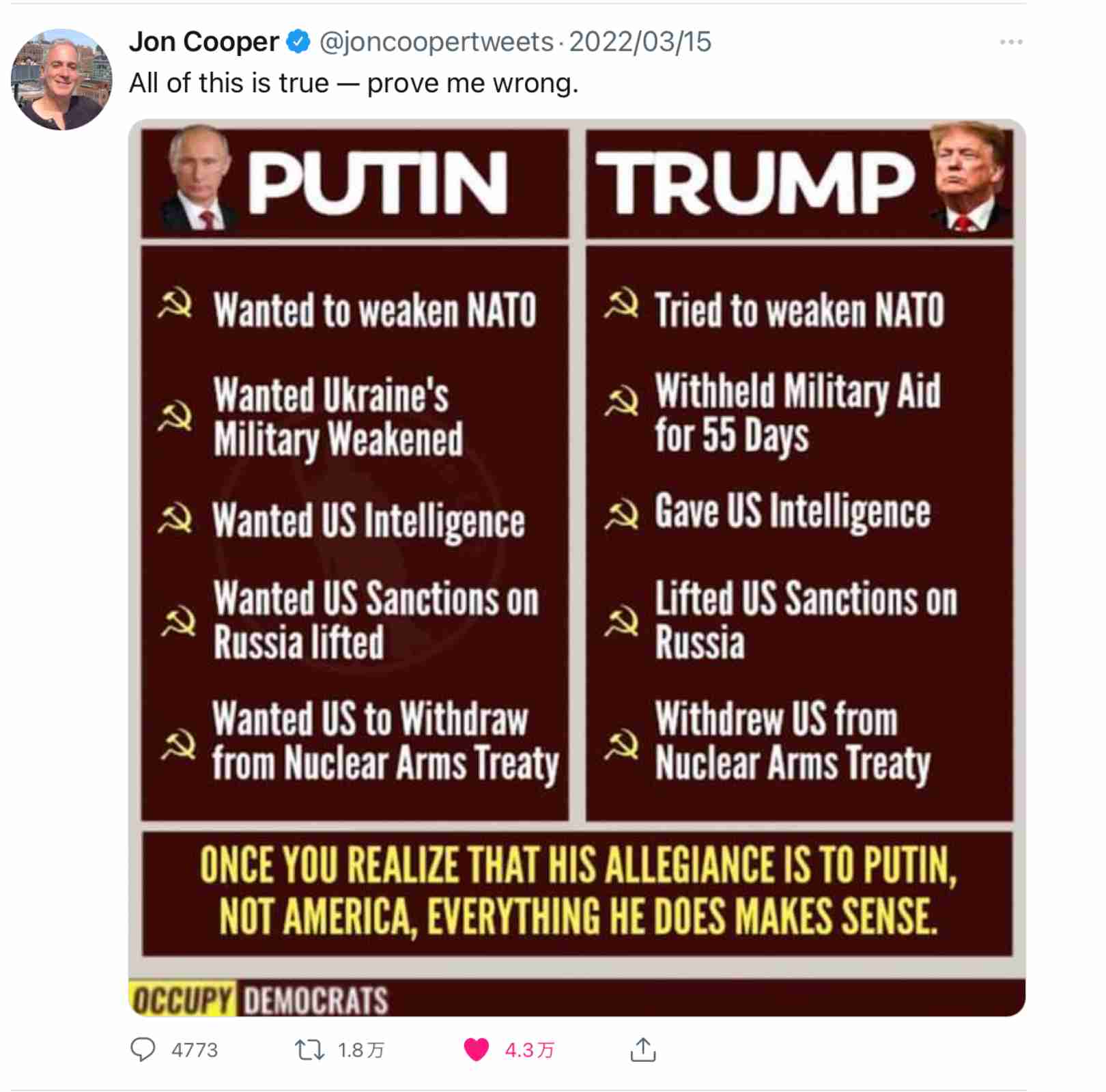Click the blue verified badge
The width and height of the screenshot is (1106, 1092).
coord(298,42)
